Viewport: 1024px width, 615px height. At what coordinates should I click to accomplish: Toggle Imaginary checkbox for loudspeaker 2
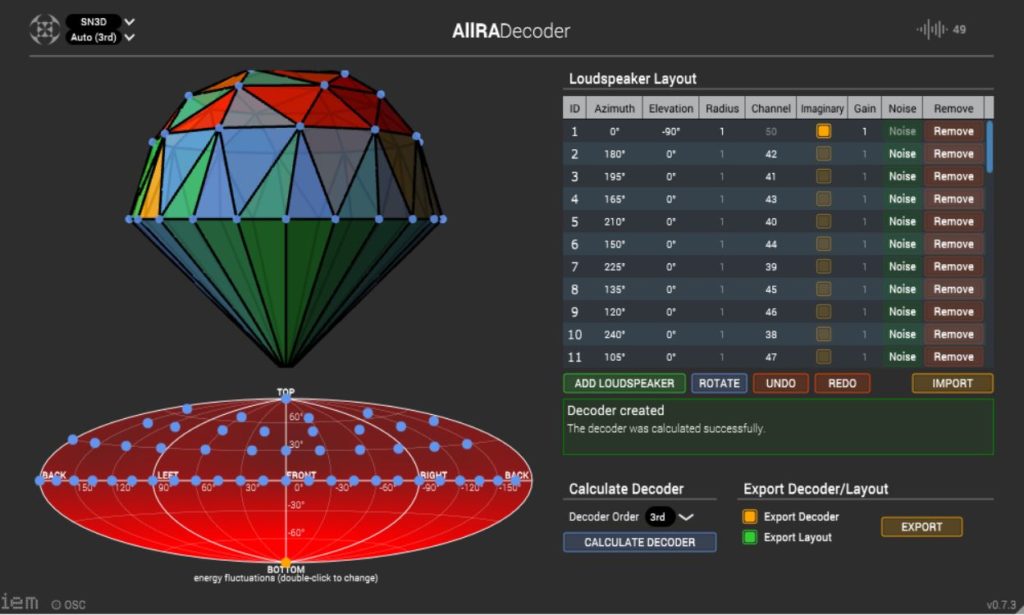coord(824,154)
